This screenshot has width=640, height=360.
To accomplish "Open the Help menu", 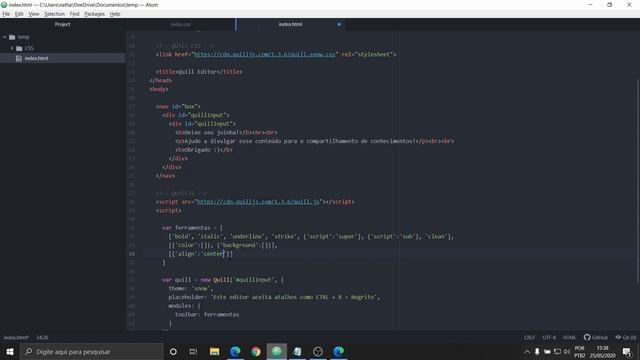I will [115, 14].
